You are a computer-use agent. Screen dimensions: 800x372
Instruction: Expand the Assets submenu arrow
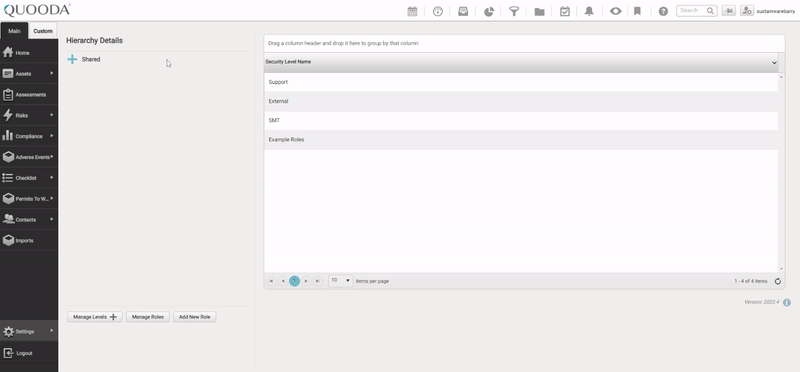[52, 73]
